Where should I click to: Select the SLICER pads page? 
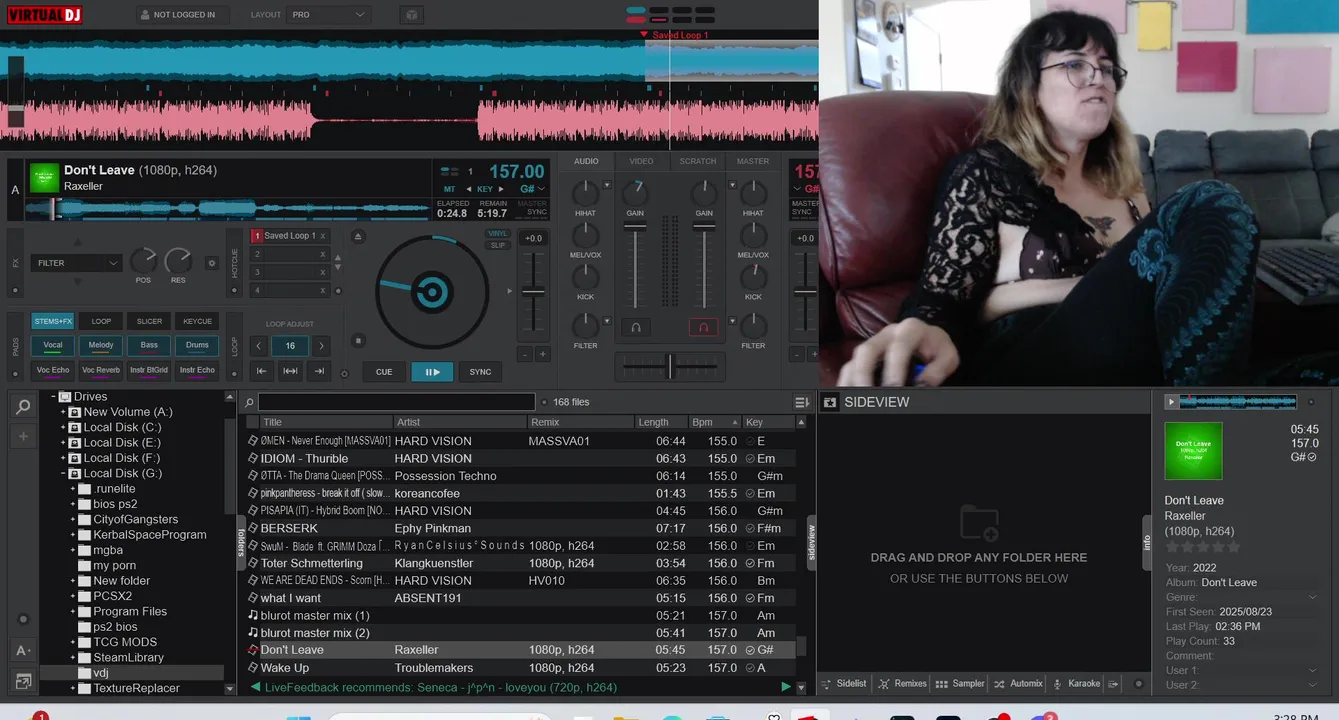coord(149,321)
